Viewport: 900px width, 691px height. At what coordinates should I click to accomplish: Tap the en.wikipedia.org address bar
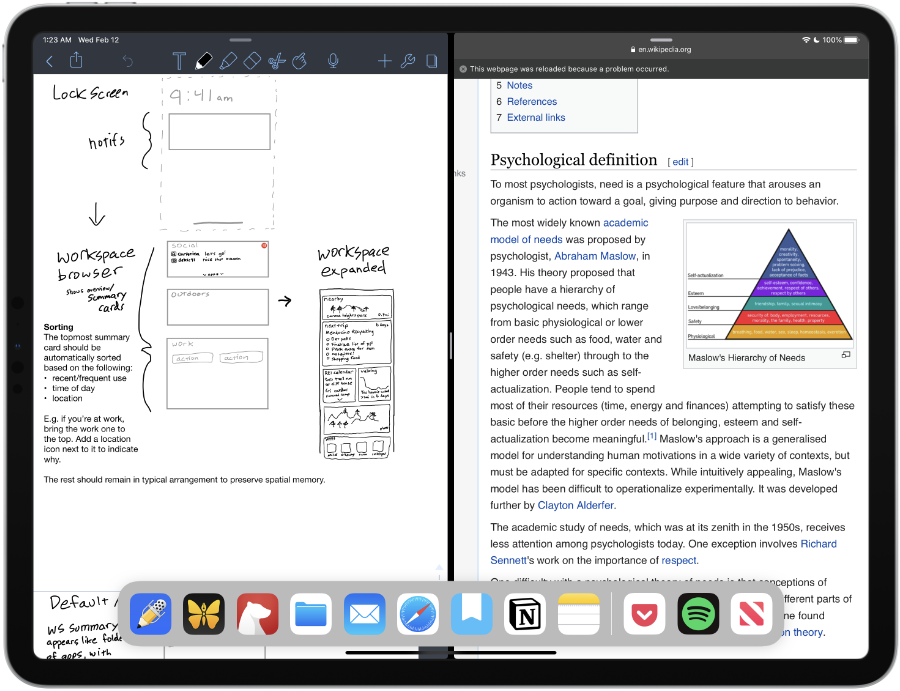[661, 49]
